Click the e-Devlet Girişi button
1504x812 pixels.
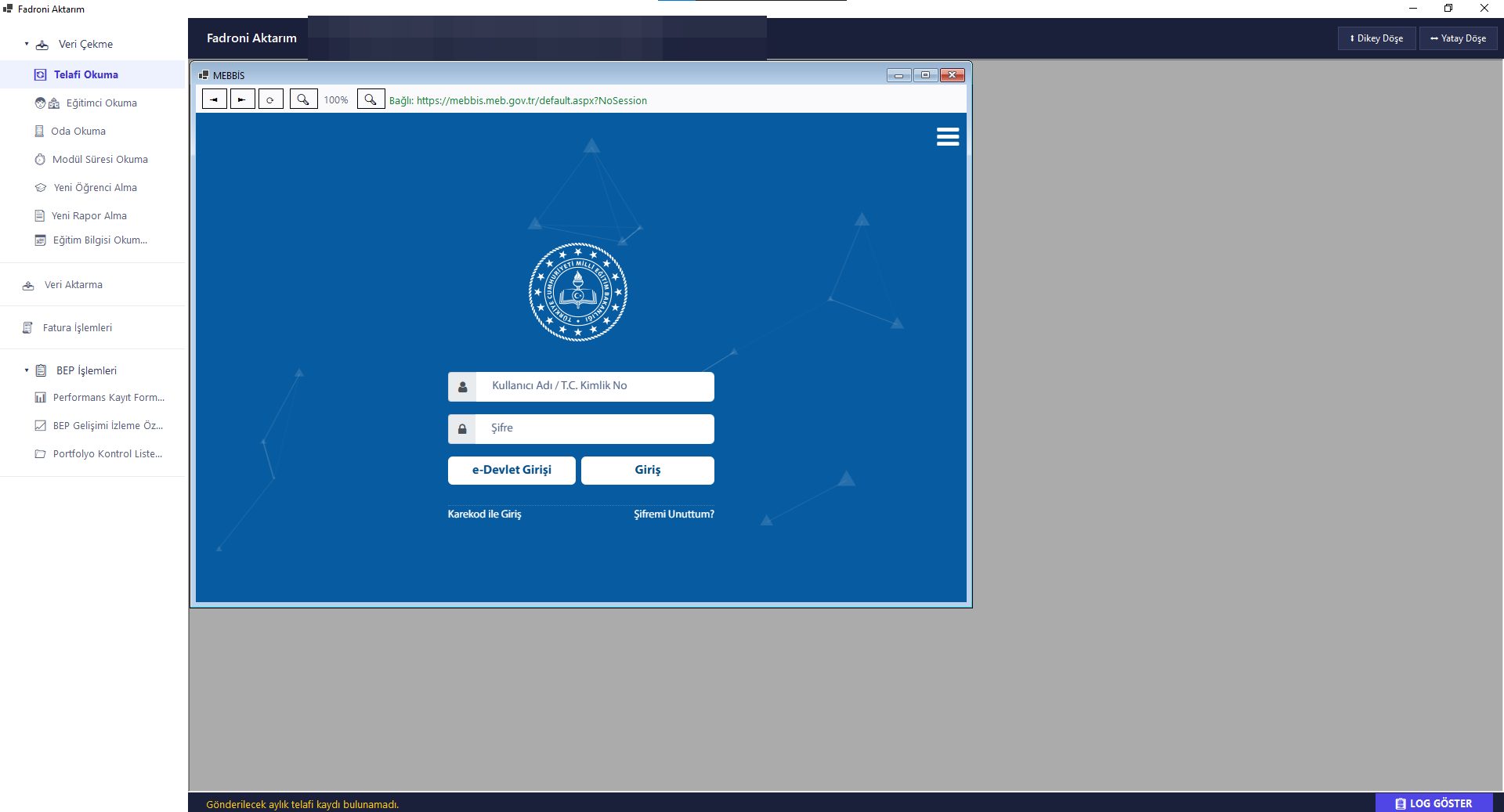pos(512,470)
